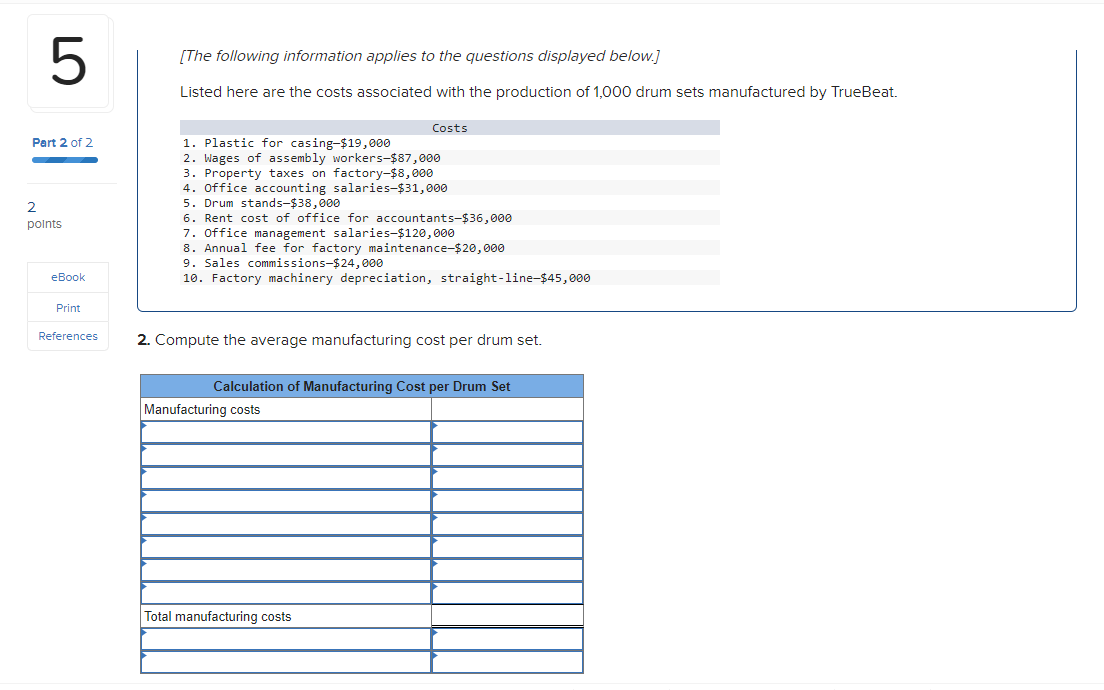Click the amount cell beside Manufacturing costs header

pos(506,408)
